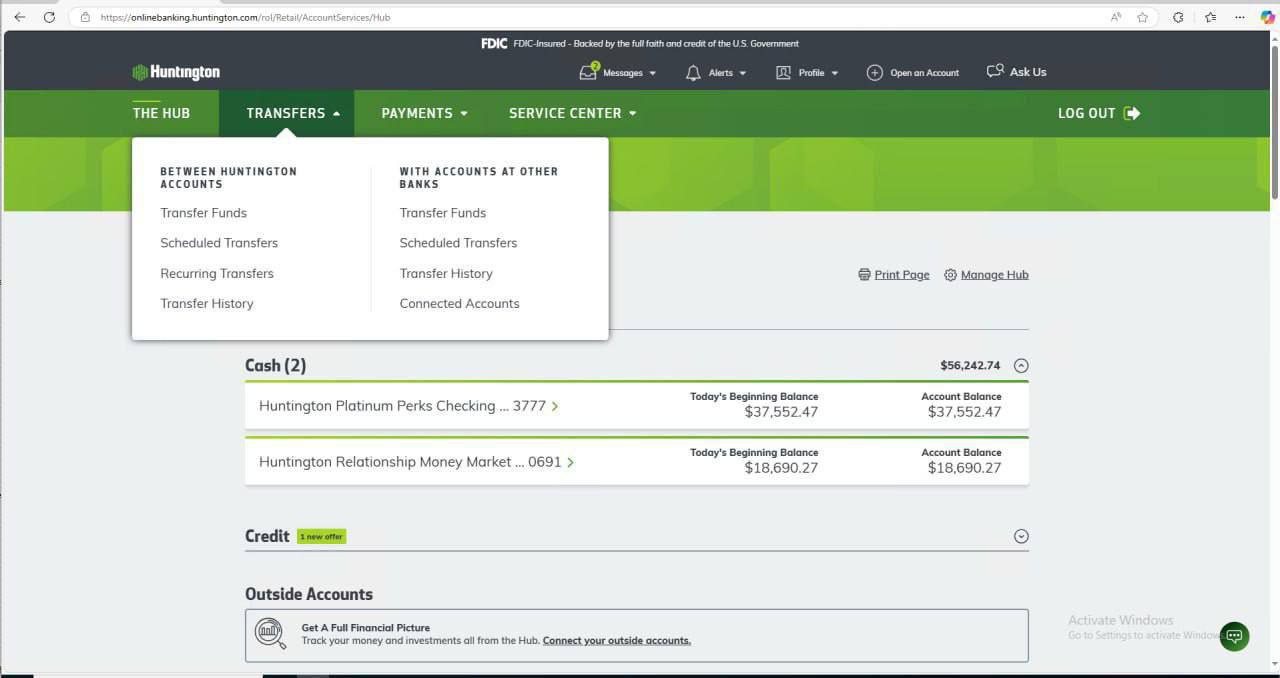Go to The Hub tab
Viewport: 1280px width, 678px height.
(161, 113)
